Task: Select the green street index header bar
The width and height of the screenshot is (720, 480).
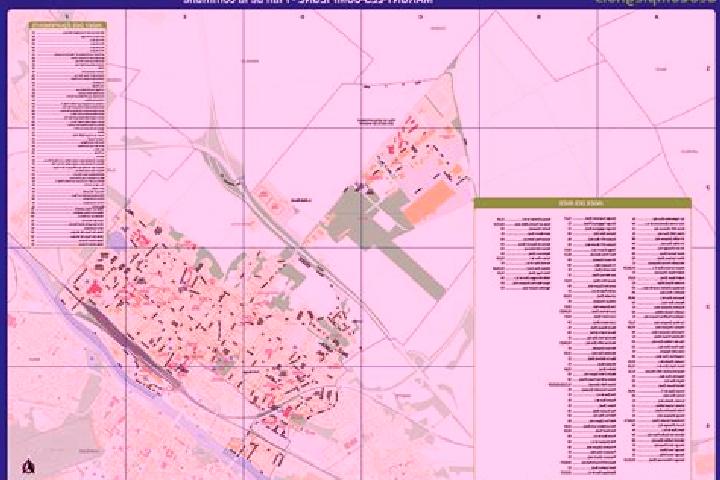Action: tap(582, 203)
